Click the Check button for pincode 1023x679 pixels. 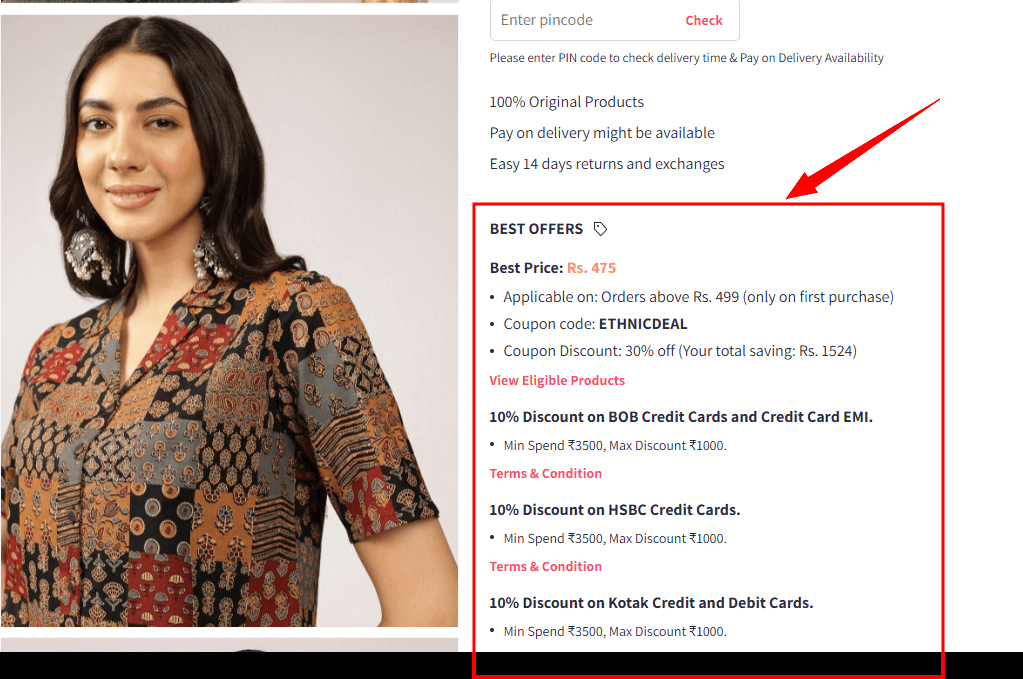point(703,20)
